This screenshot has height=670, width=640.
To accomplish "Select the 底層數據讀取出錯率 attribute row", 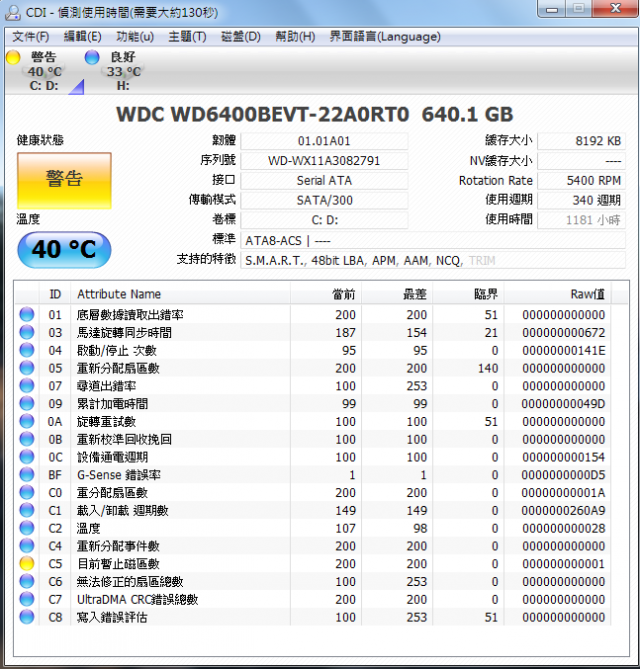I will click(313, 314).
